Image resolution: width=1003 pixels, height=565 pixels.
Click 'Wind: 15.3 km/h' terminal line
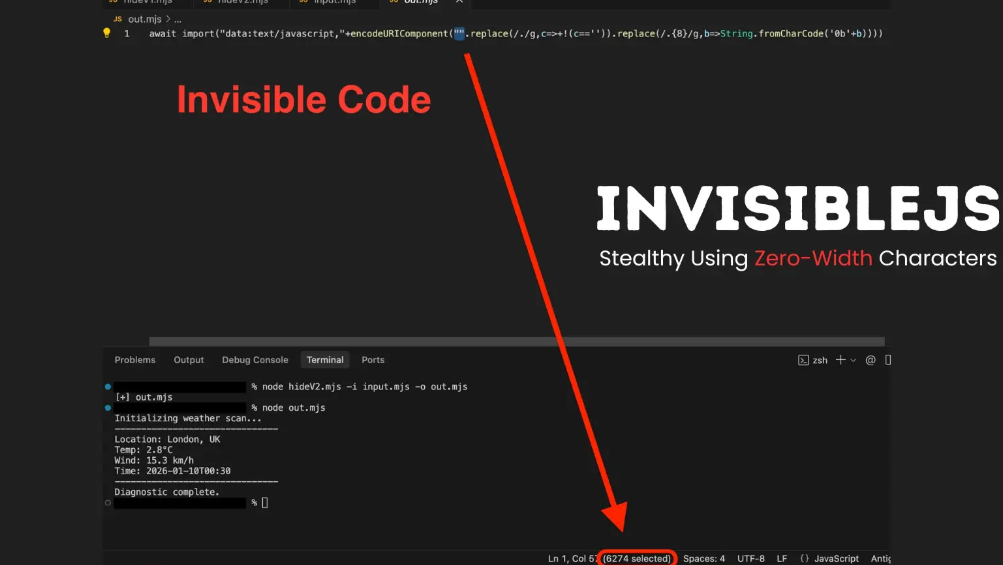154,461
